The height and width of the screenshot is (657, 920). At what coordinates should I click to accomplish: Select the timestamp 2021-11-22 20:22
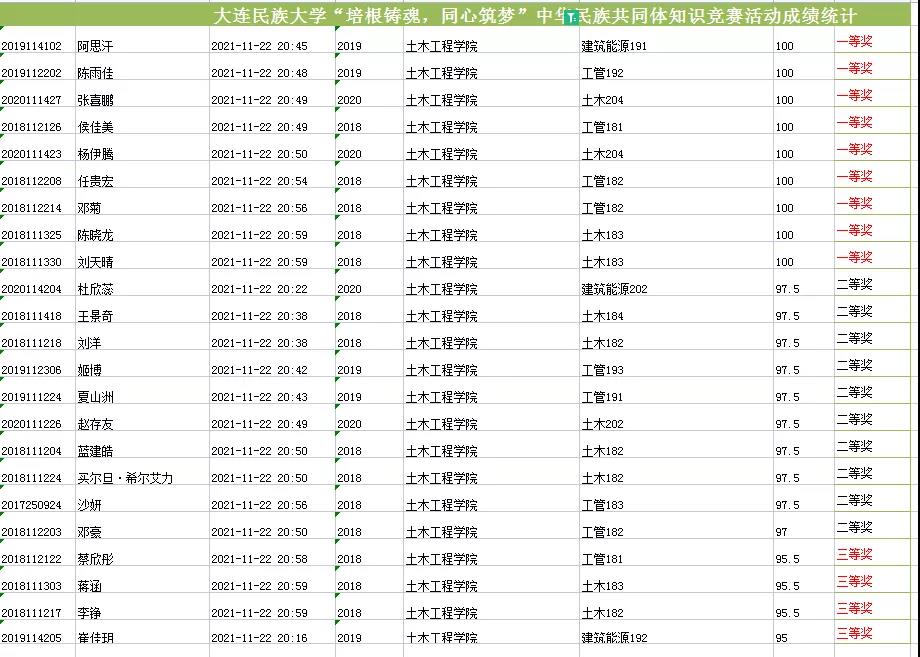[x=259, y=289]
